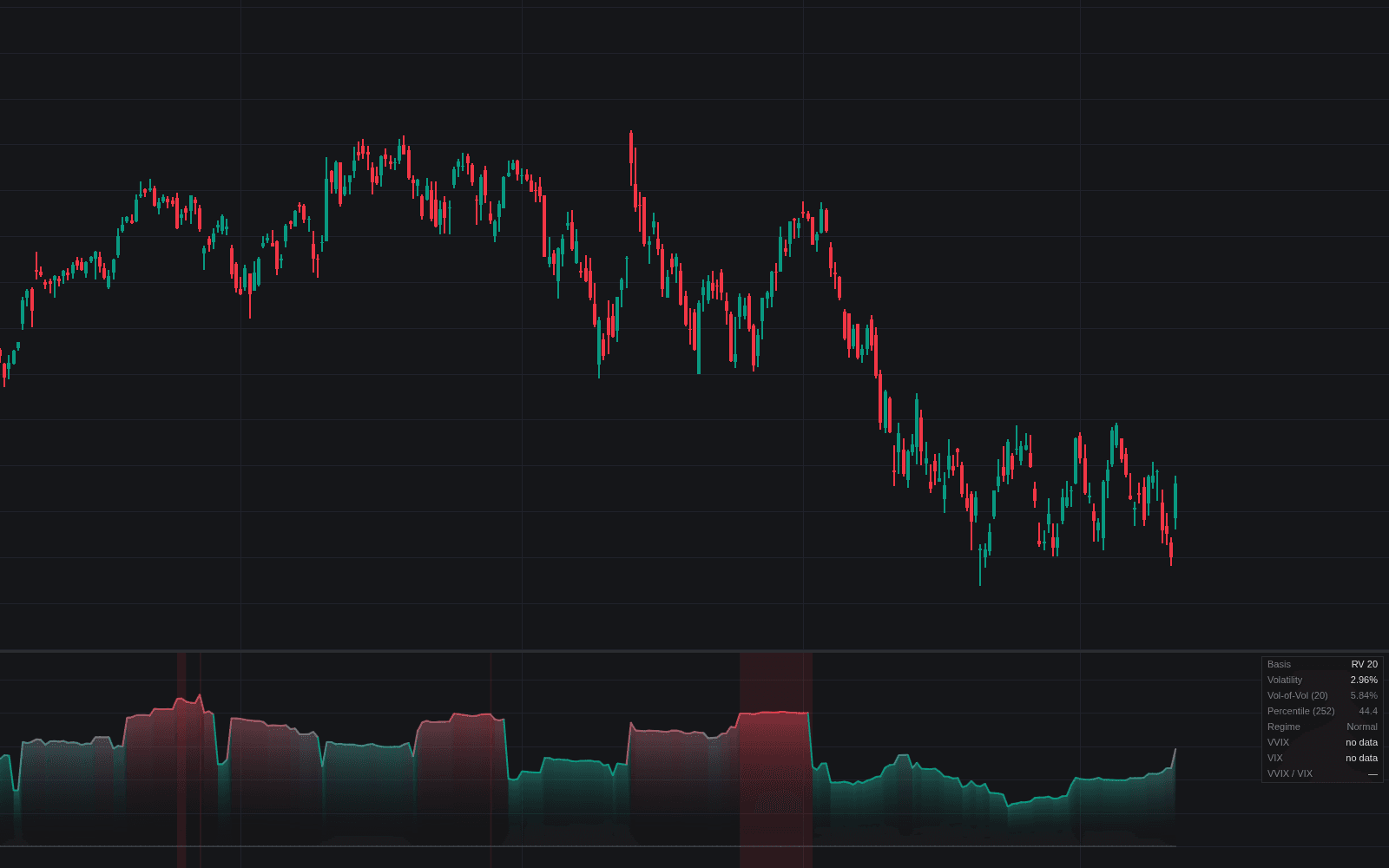Click the "VVIX / VIX" ratio label
1389x868 pixels.
(1290, 773)
